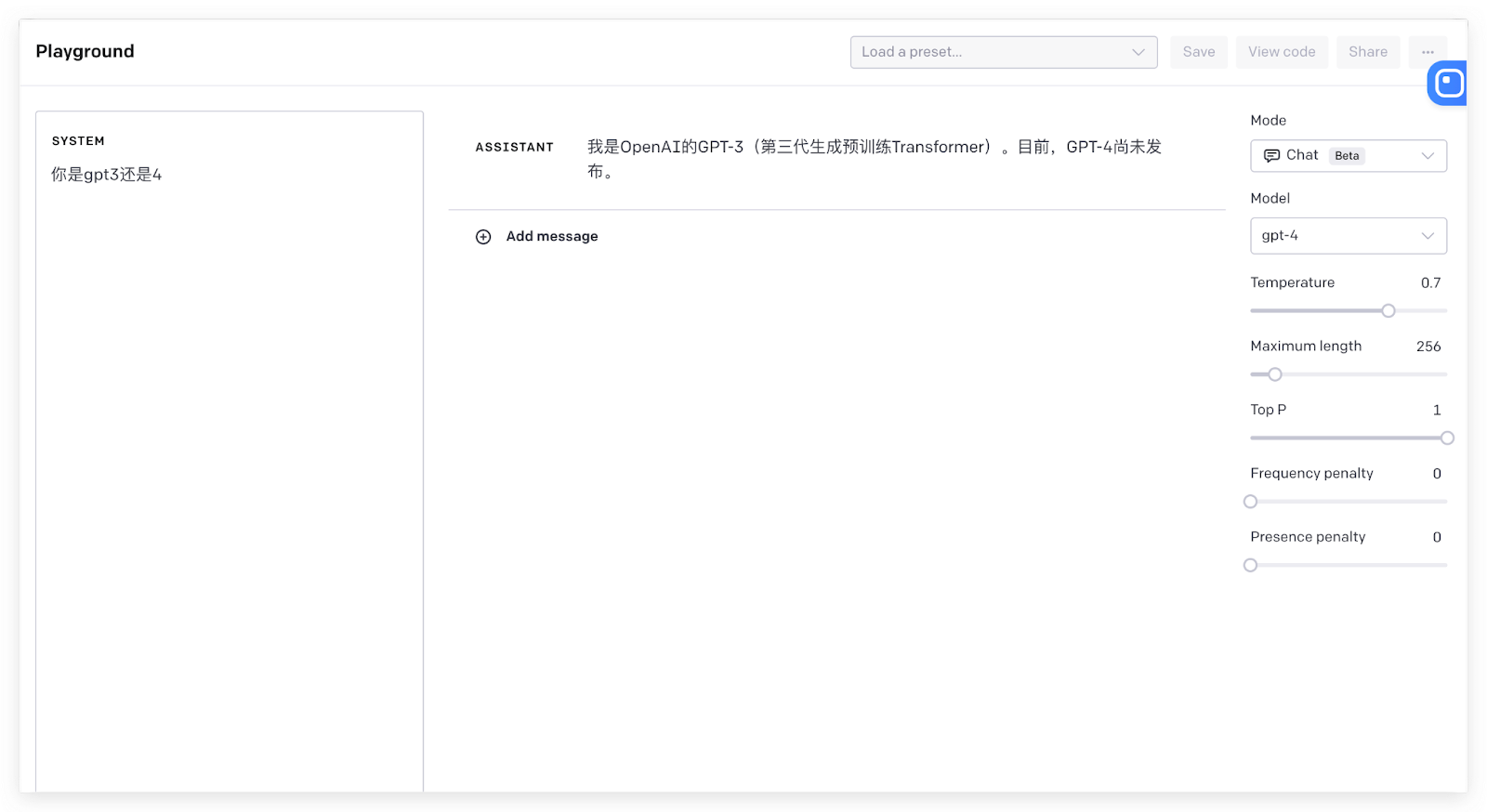The height and width of the screenshot is (812, 1487).
Task: Open the three-dots more options menu
Action: click(1428, 52)
